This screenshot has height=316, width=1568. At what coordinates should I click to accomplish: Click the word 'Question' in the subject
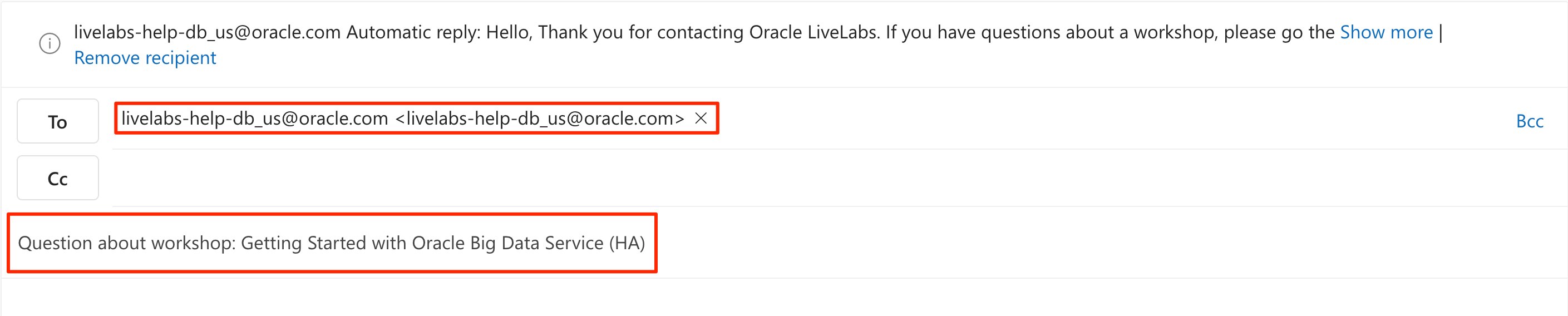point(55,243)
